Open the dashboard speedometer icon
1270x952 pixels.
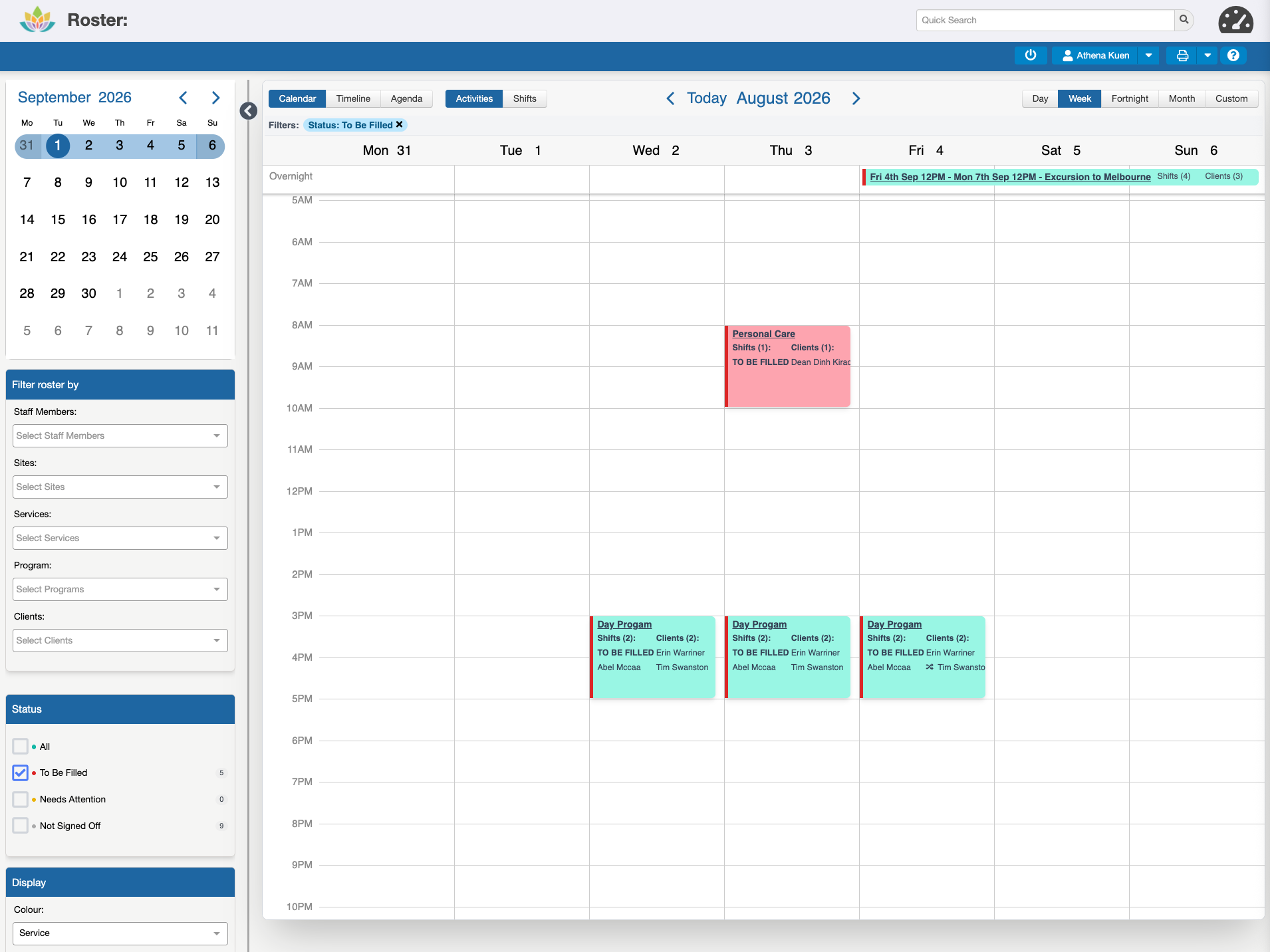pos(1235,20)
